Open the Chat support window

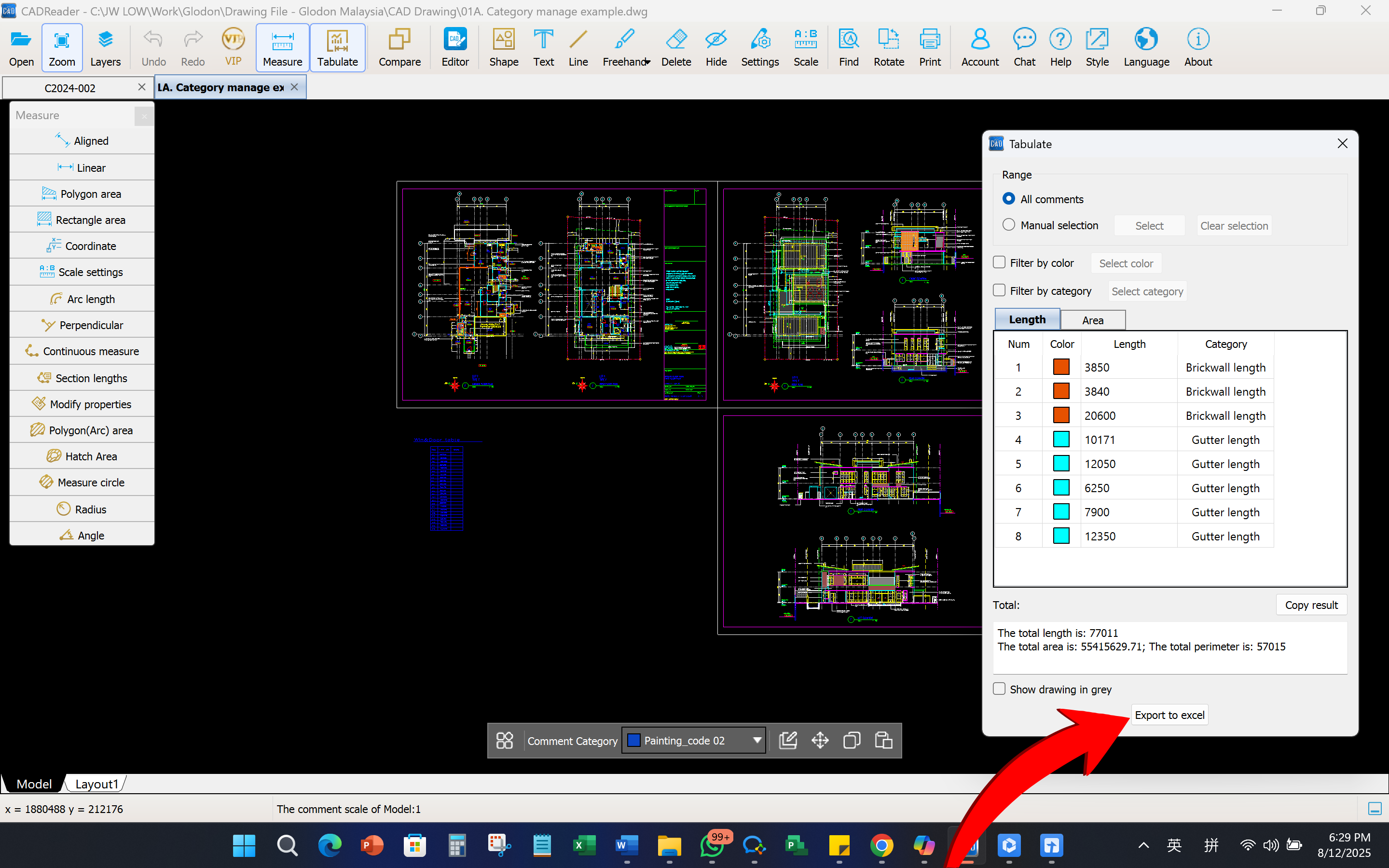(1024, 48)
